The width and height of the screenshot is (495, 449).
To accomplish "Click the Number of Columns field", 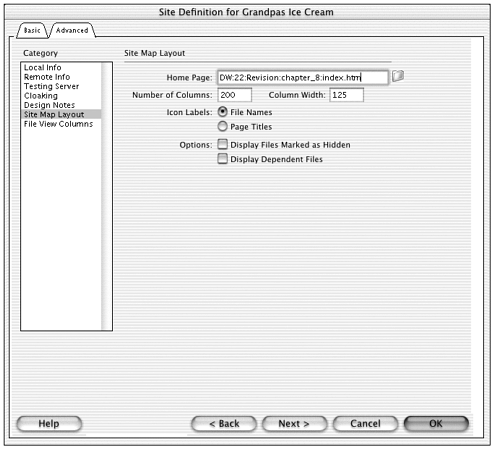I will [x=234, y=95].
